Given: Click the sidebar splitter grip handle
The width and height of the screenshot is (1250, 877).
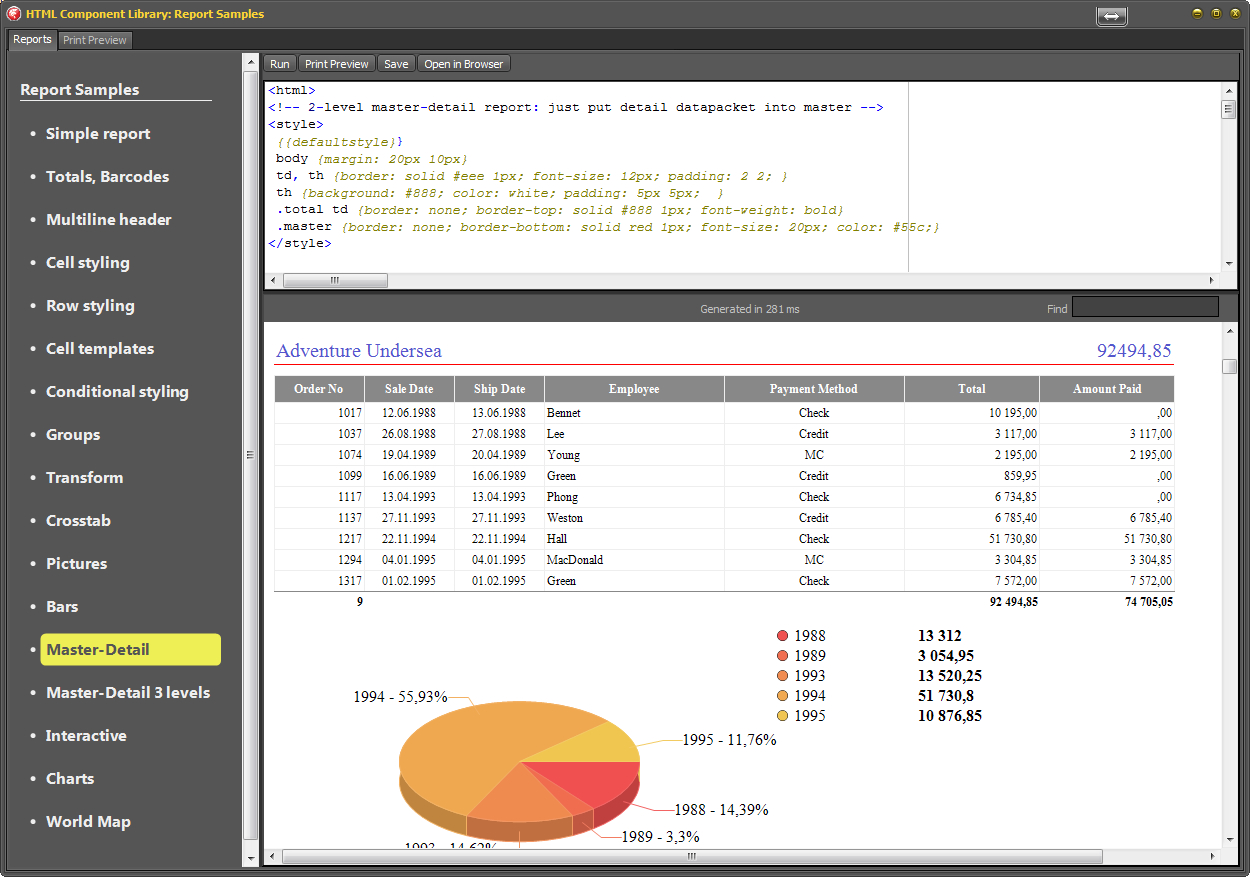Looking at the screenshot, I should (250, 455).
